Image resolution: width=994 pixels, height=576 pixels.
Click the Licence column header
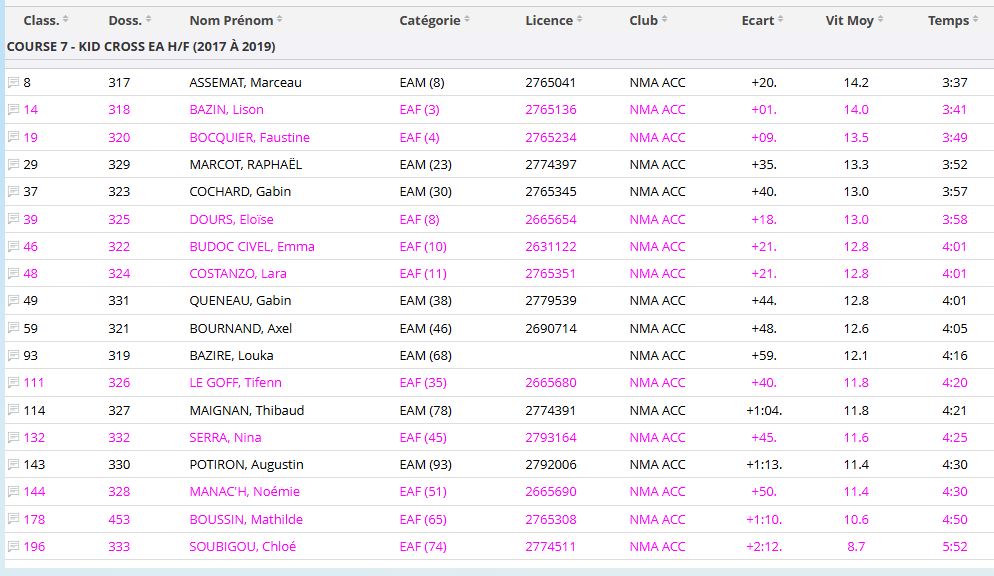(549, 20)
